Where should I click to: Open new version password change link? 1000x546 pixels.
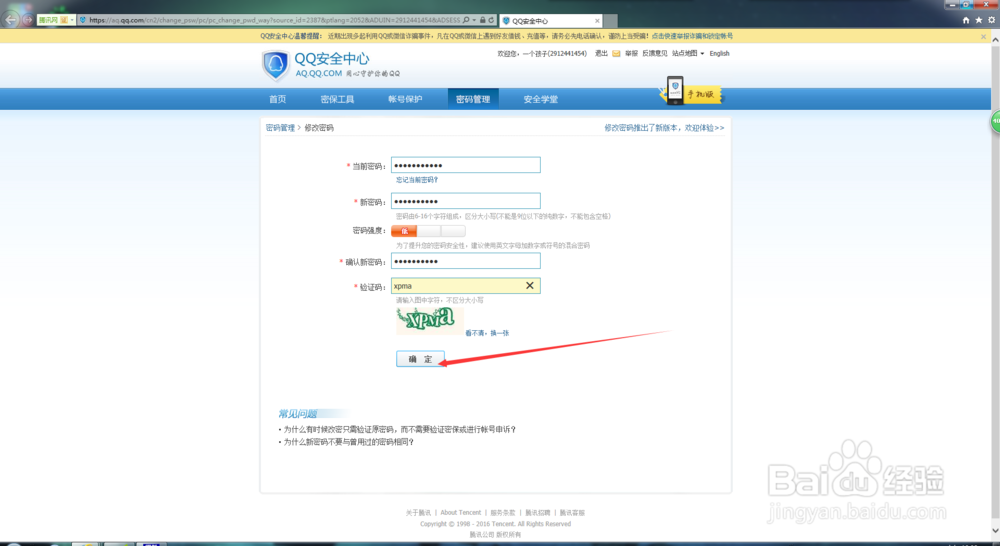pos(664,128)
